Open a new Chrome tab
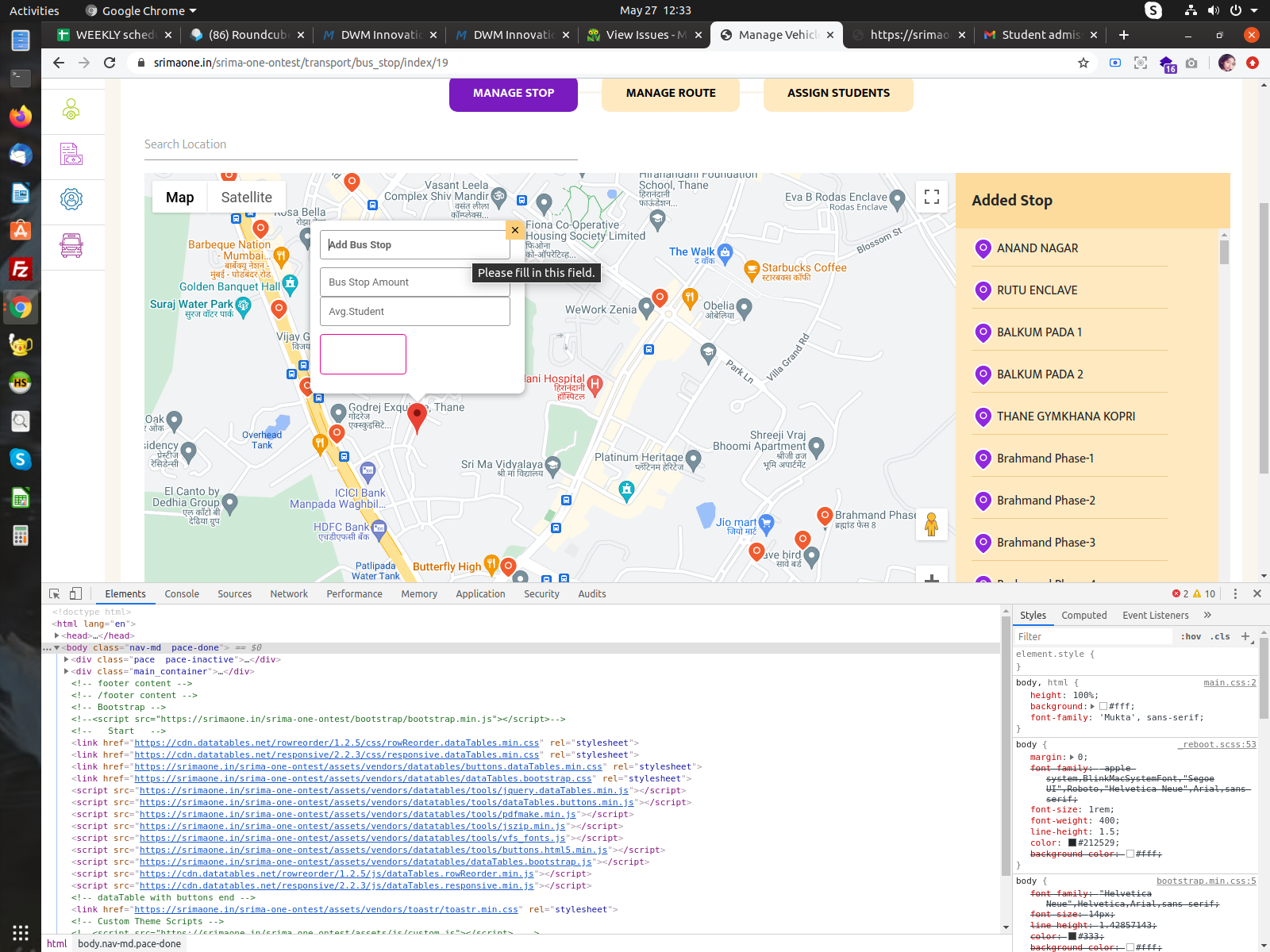Viewport: 1270px width, 952px height. (x=1123, y=35)
